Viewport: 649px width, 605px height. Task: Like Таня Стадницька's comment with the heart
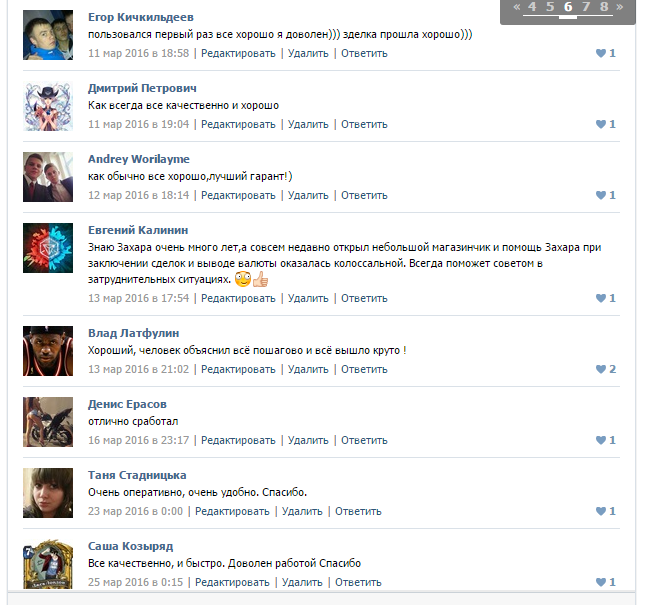601,511
